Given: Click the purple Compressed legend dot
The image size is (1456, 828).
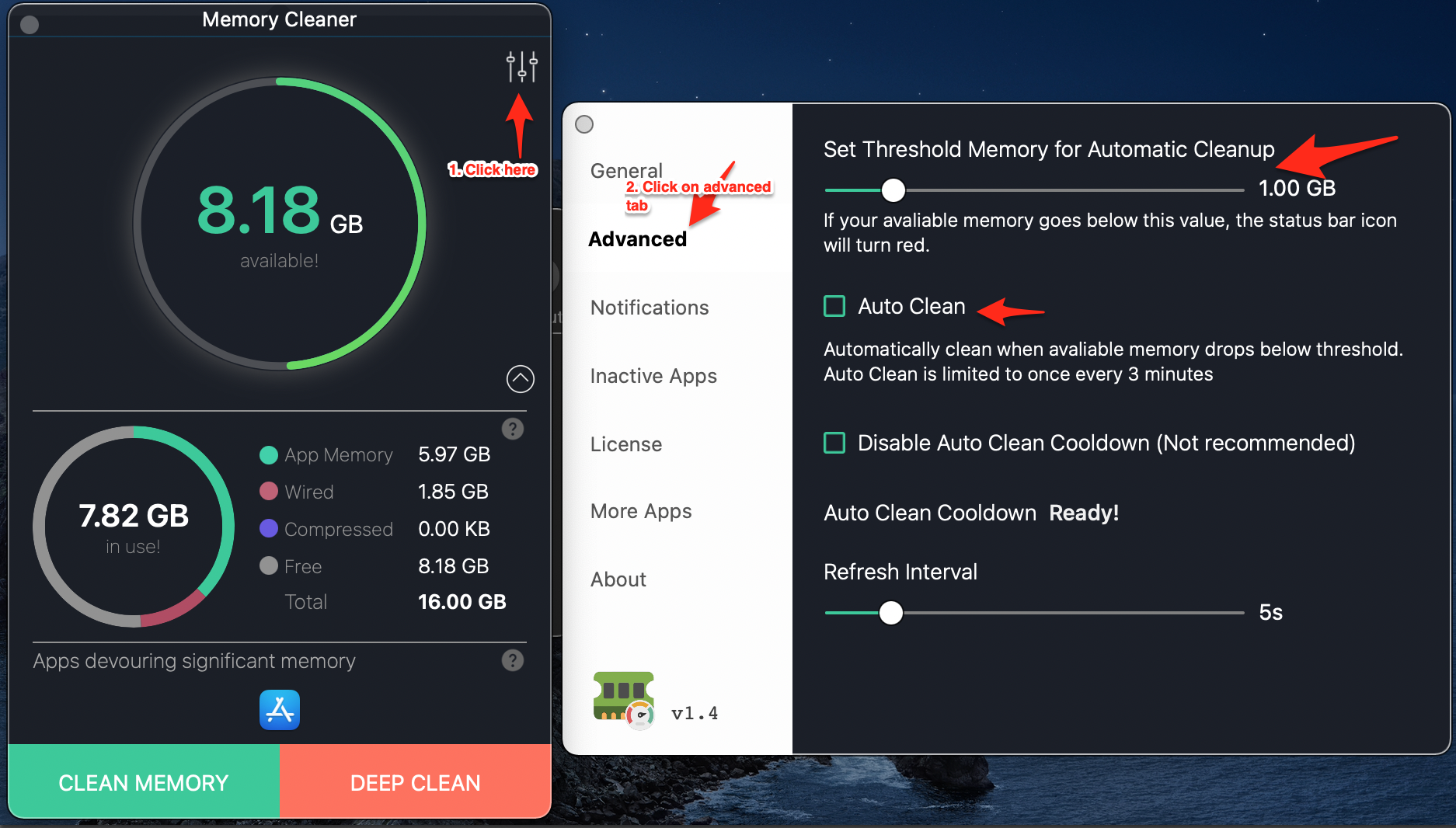Looking at the screenshot, I should (269, 528).
